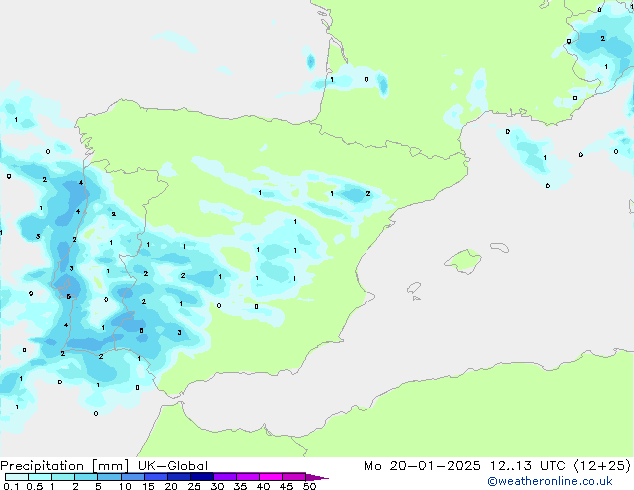Click the 0.5–1 mm legend color swatch

(40, 477)
